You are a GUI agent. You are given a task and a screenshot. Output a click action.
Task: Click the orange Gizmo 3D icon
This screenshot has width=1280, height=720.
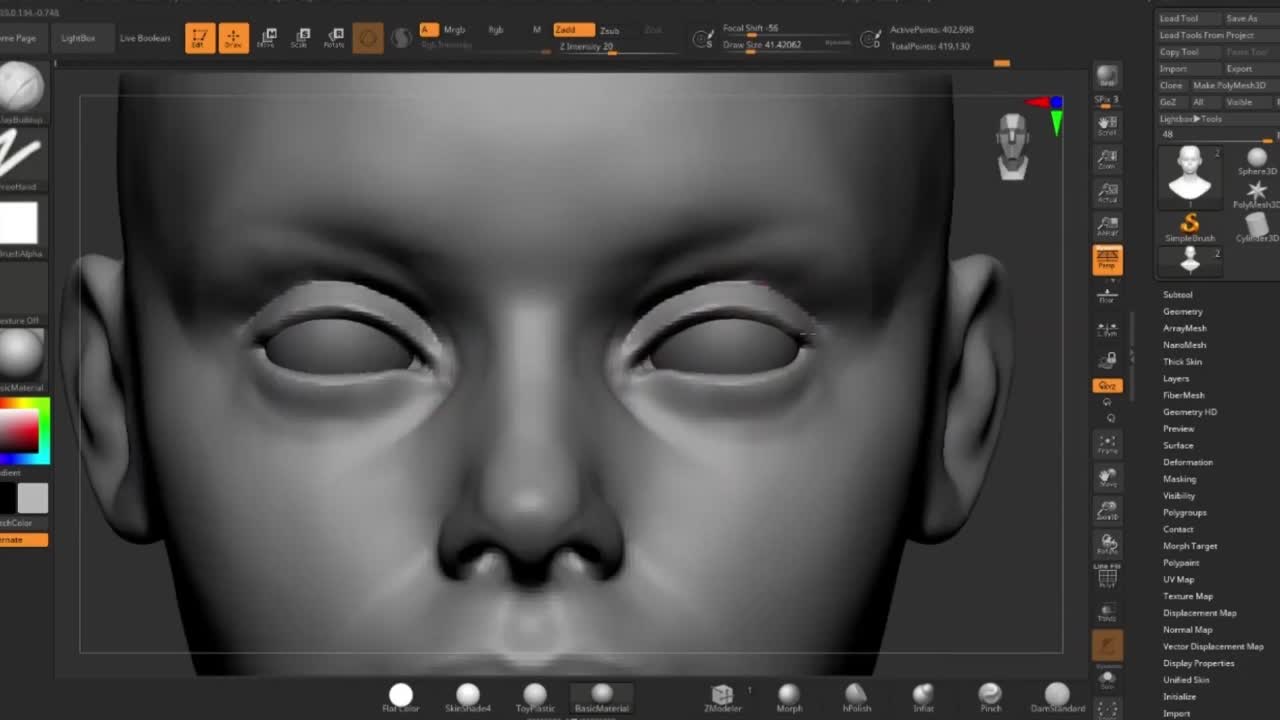(368, 38)
